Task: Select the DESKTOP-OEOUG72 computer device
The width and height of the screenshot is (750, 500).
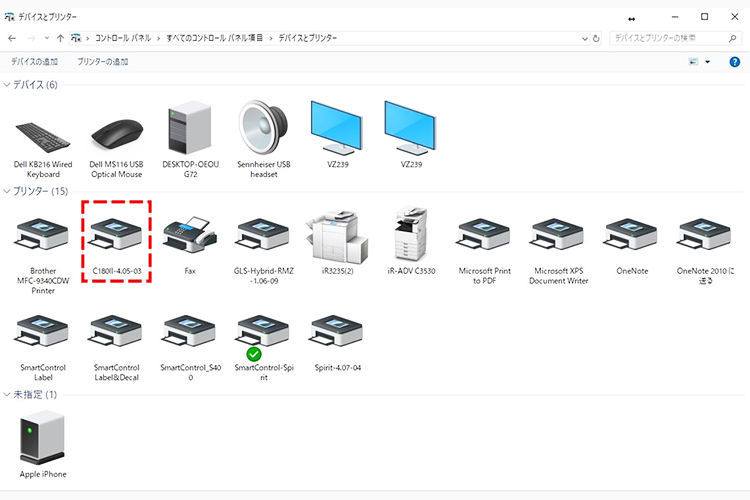Action: (x=190, y=141)
